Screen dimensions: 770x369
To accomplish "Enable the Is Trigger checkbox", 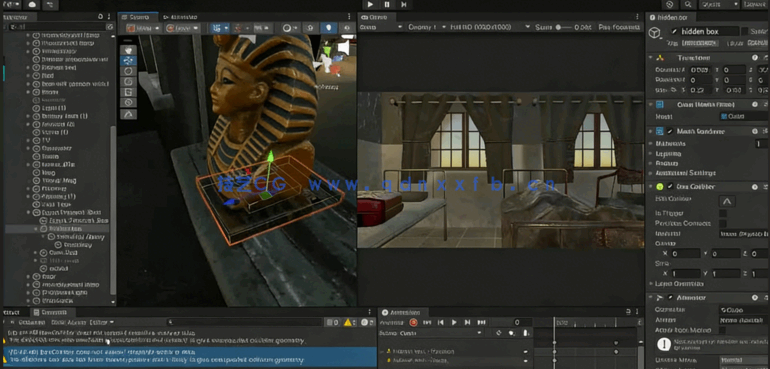I will (x=723, y=213).
